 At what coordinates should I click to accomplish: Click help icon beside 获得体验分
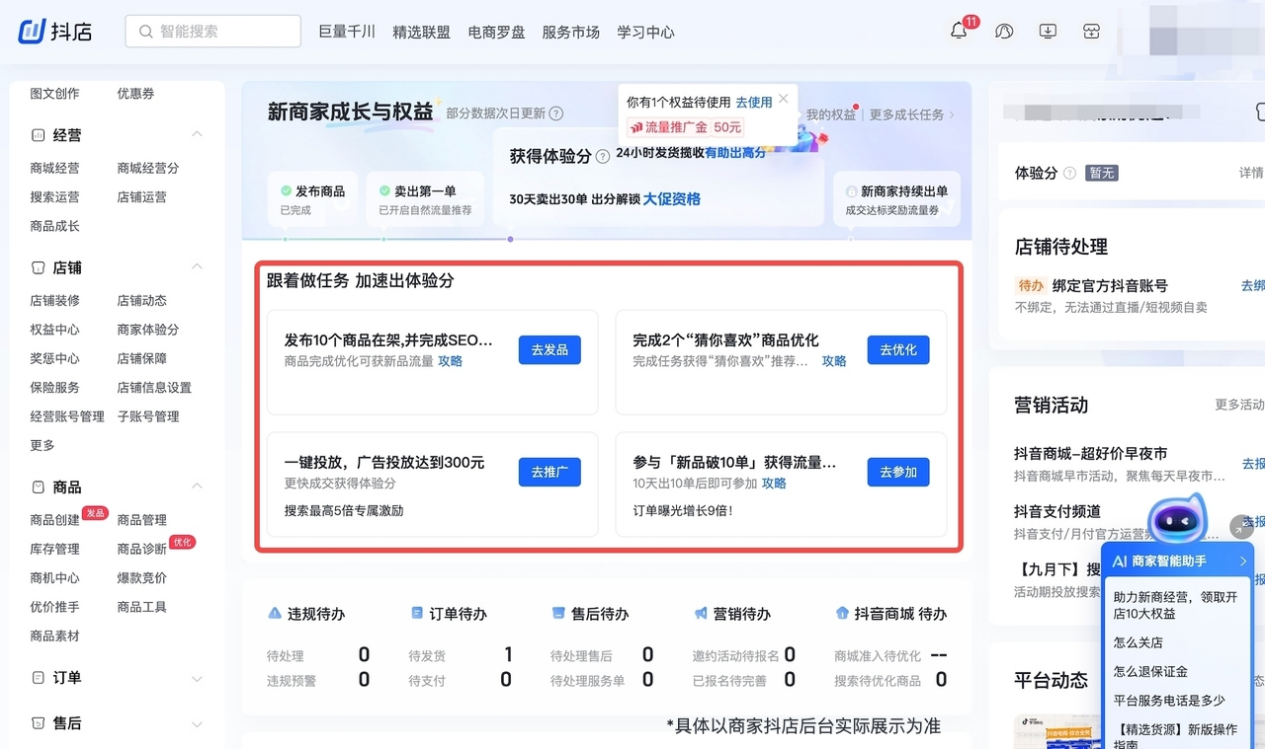tap(603, 157)
